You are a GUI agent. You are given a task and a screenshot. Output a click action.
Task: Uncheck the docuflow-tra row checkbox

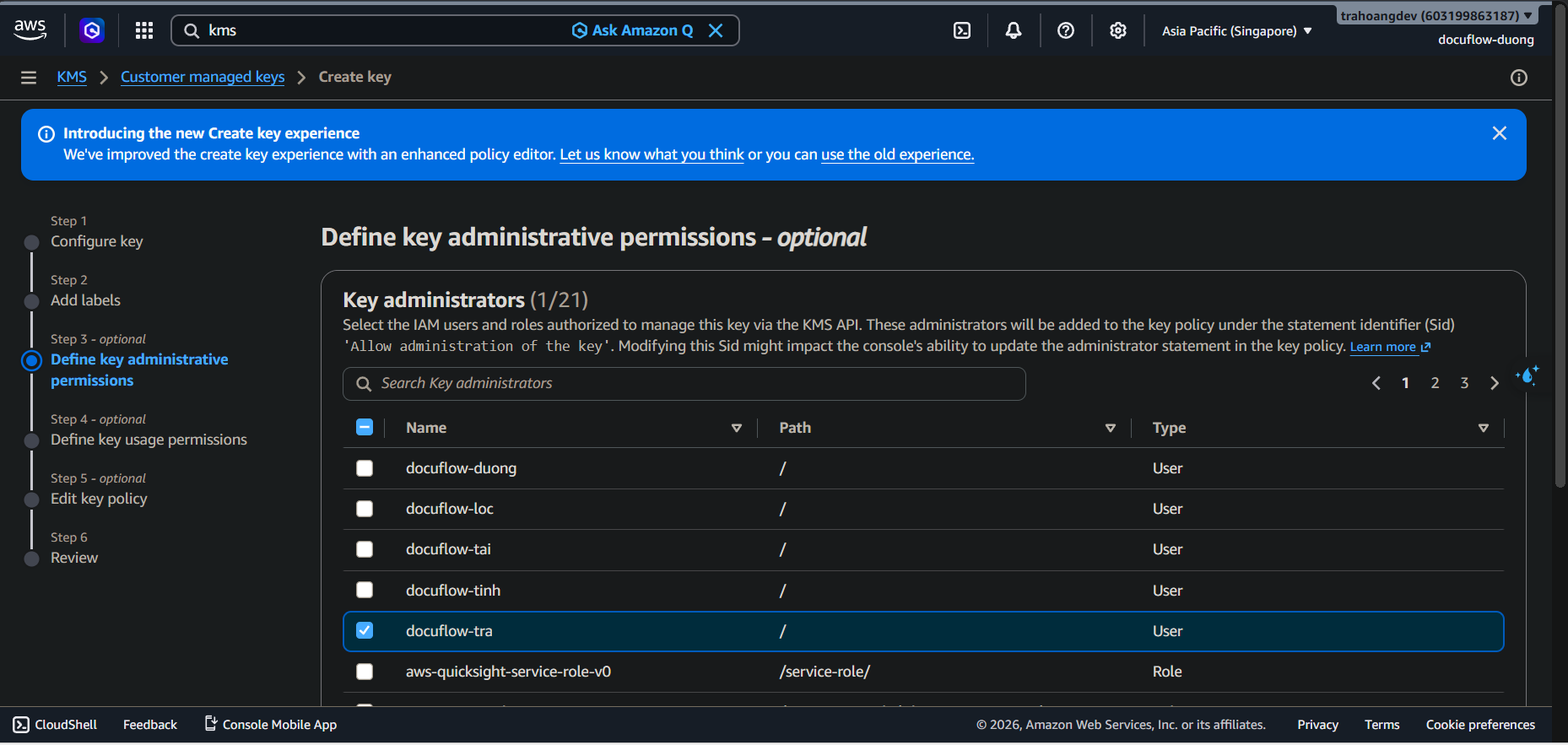(365, 630)
